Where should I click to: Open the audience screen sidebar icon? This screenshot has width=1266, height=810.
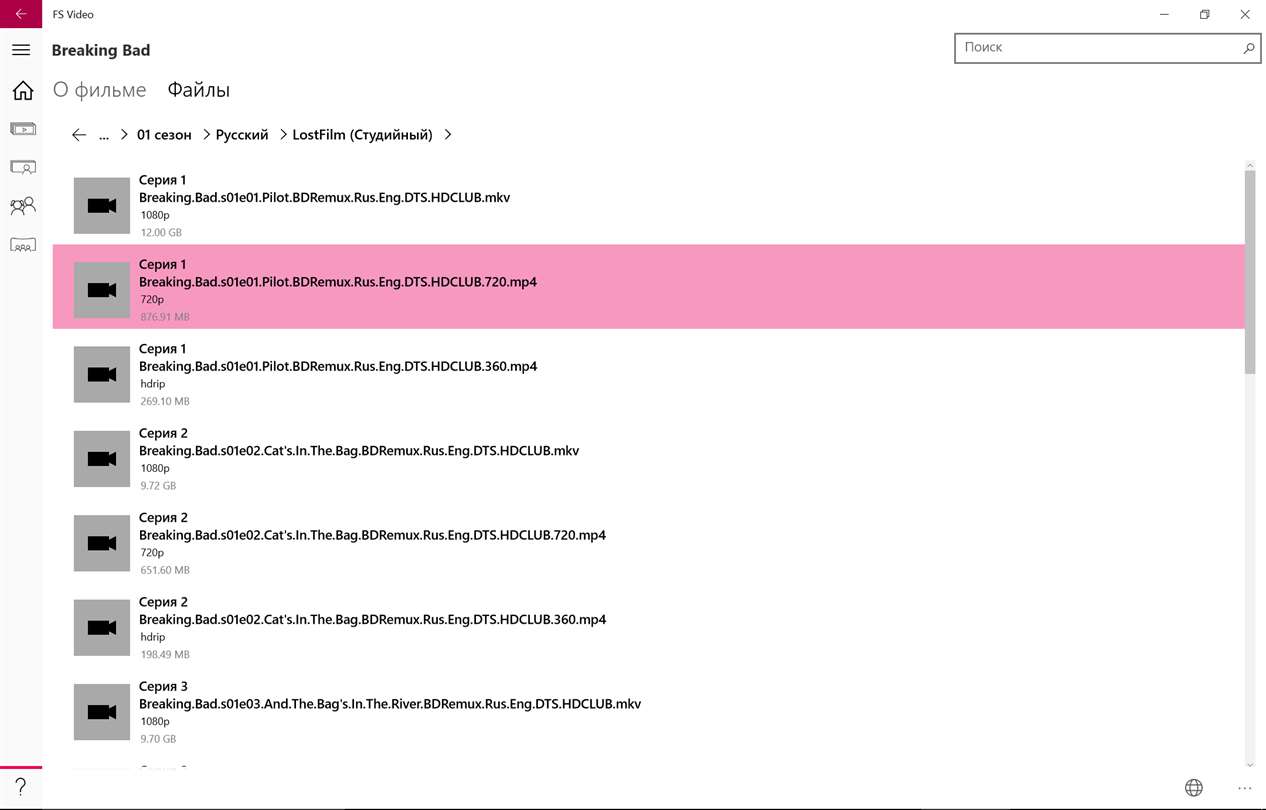click(x=22, y=244)
